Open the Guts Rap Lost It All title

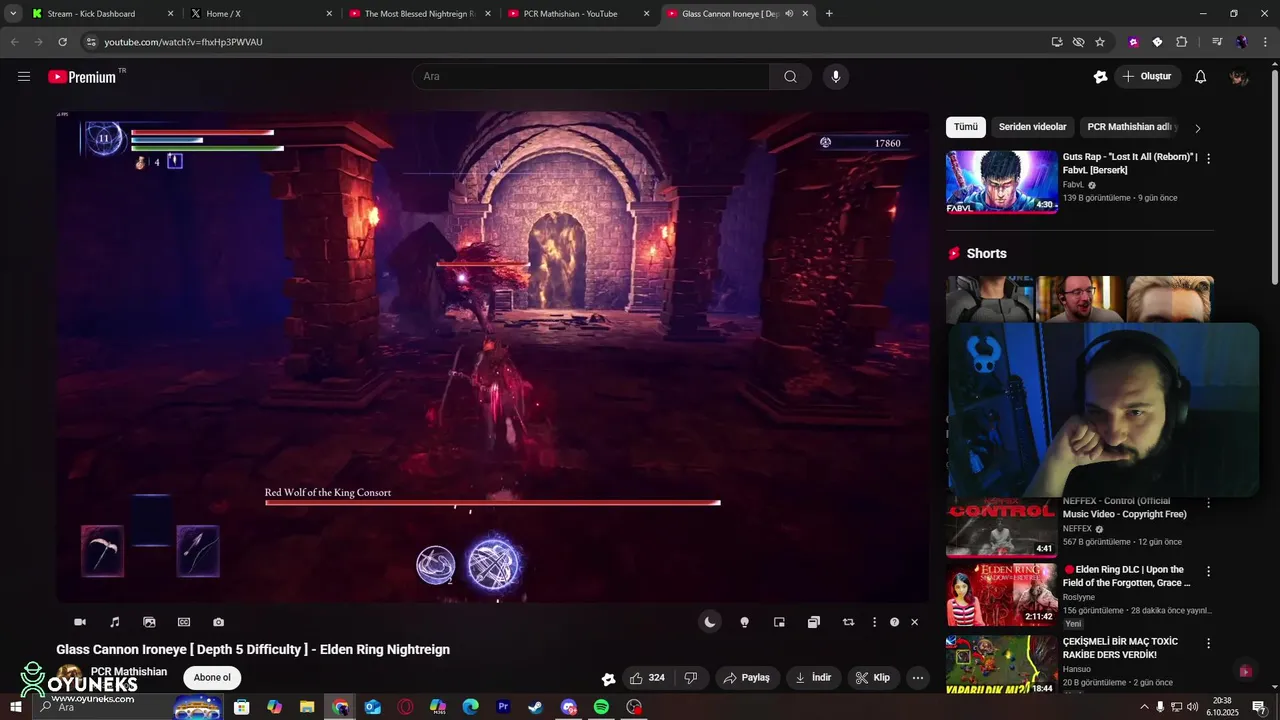[x=1130, y=163]
